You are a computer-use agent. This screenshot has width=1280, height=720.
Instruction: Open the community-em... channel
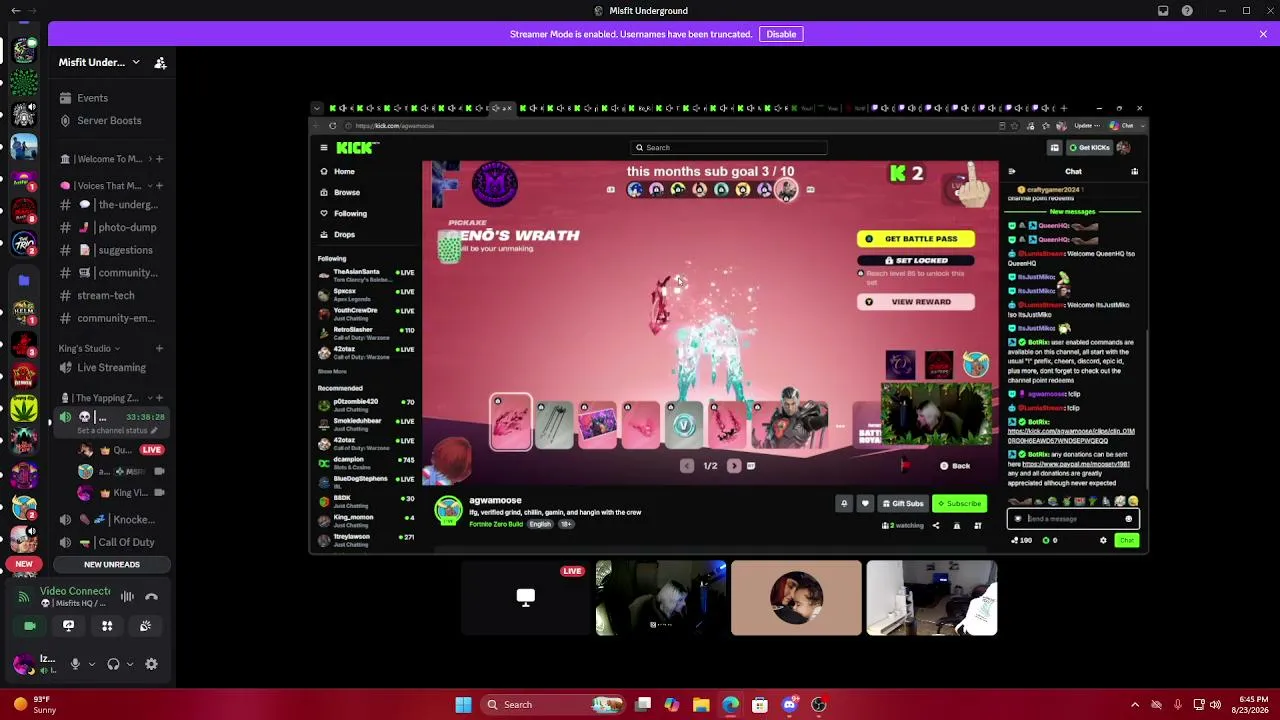tap(113, 319)
